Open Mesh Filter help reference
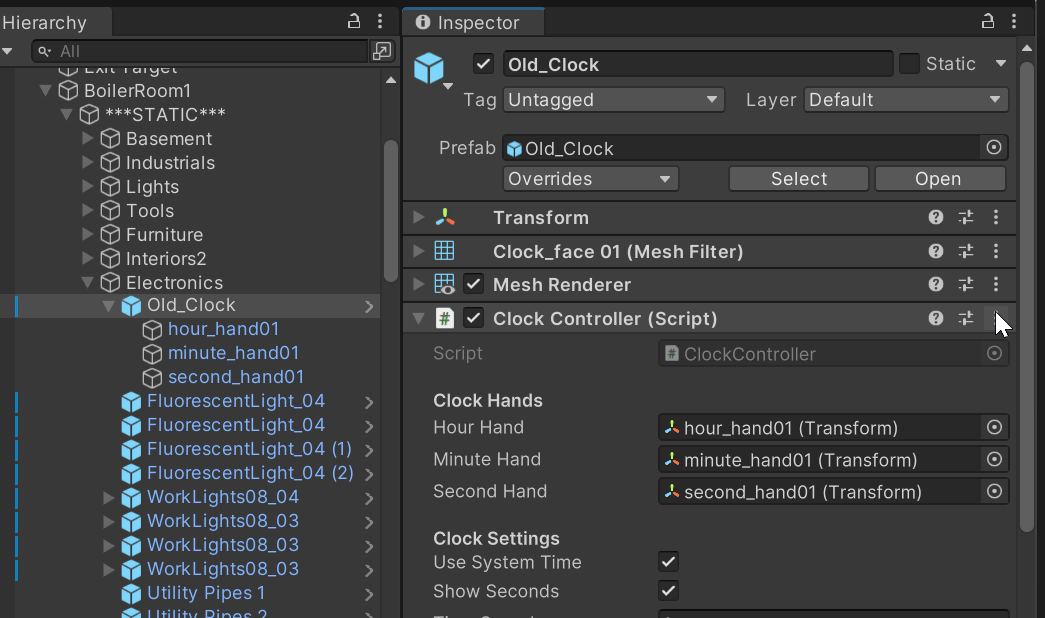This screenshot has width=1045, height=618. click(x=936, y=251)
